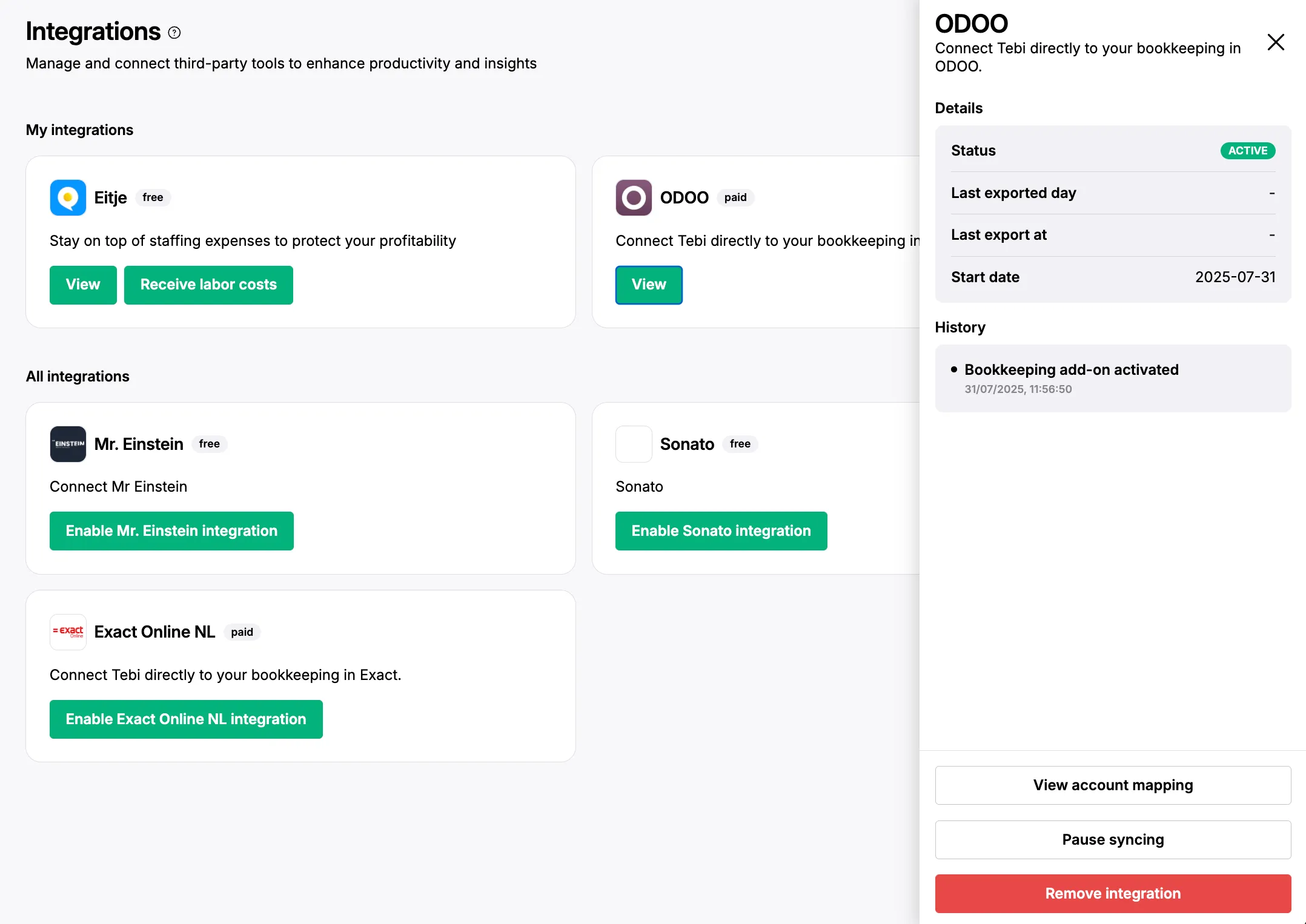This screenshot has height=924, width=1306.
Task: Click the blank Sonato logo placeholder
Action: click(634, 444)
